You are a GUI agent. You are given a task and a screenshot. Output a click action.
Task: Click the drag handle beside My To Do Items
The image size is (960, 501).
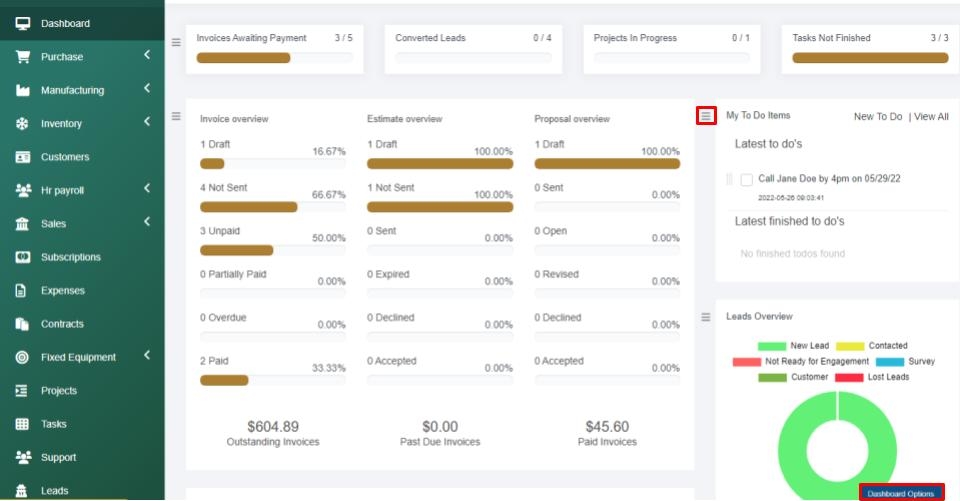pyautogui.click(x=706, y=117)
